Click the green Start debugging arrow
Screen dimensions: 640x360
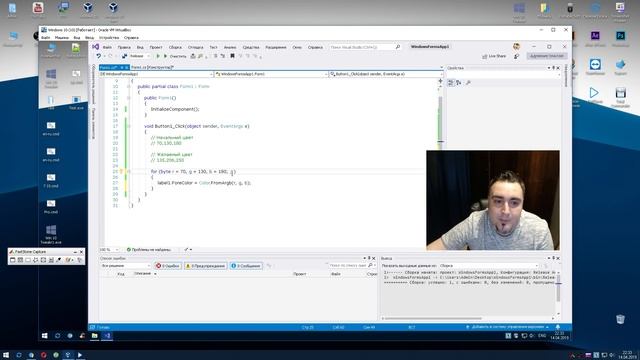pyautogui.click(x=158, y=56)
